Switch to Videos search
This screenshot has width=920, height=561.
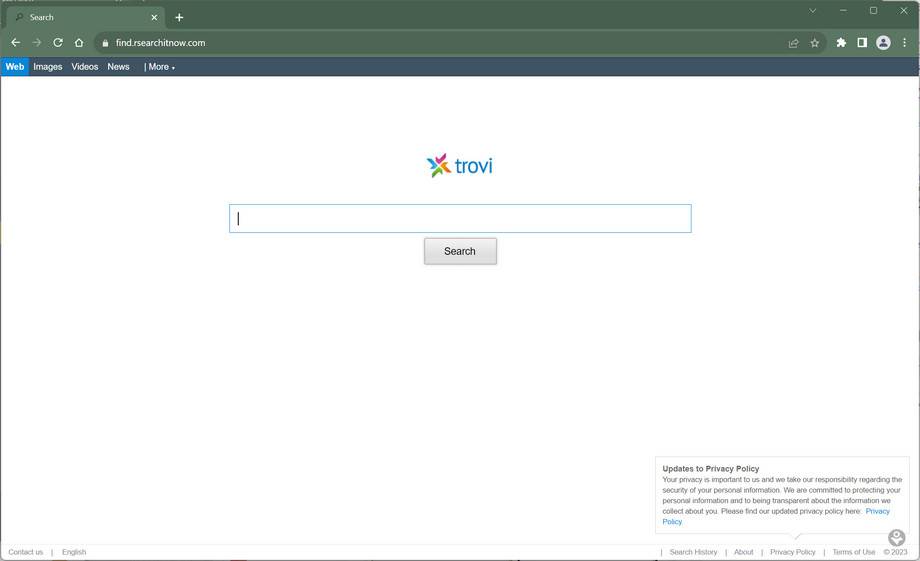(84, 67)
